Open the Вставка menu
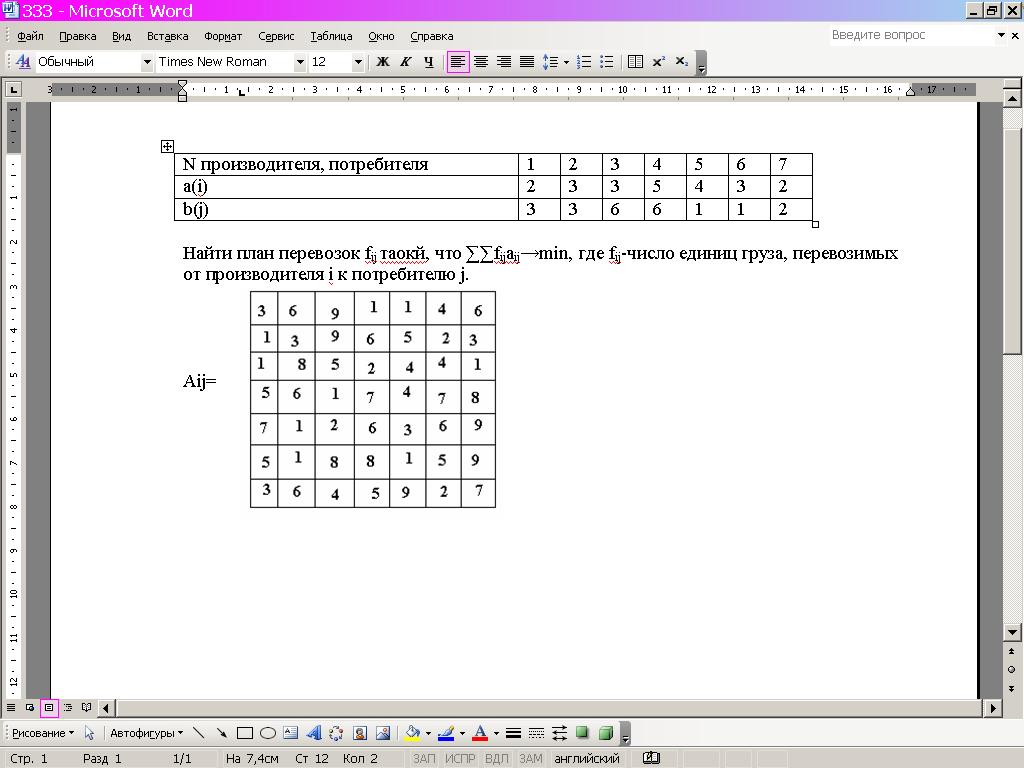 point(167,36)
